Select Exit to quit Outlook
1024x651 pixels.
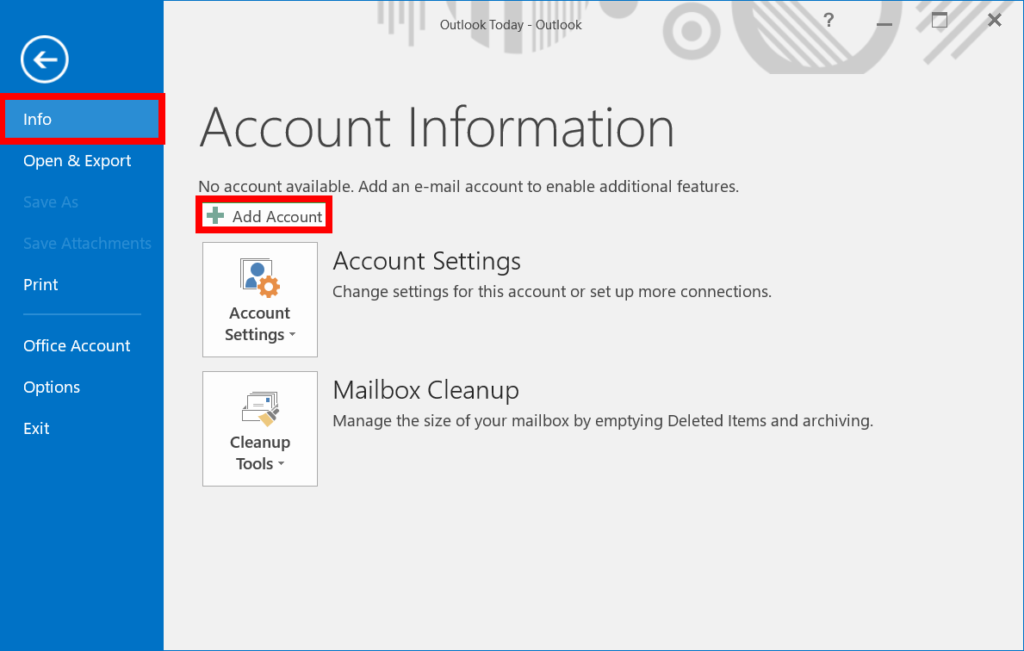[x=37, y=428]
